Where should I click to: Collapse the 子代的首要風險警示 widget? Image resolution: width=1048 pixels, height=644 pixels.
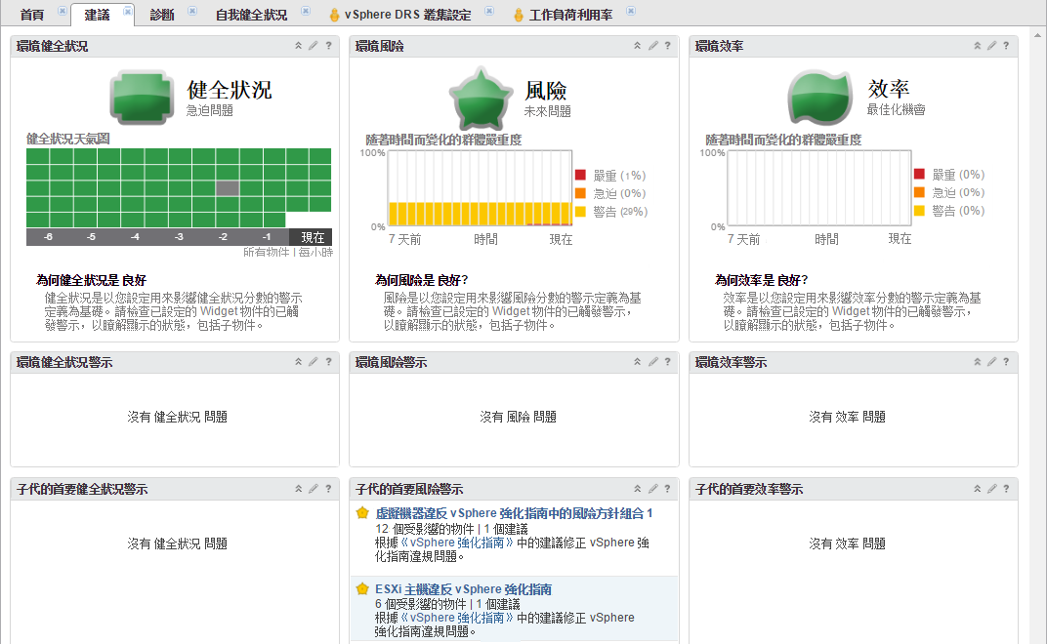point(638,489)
